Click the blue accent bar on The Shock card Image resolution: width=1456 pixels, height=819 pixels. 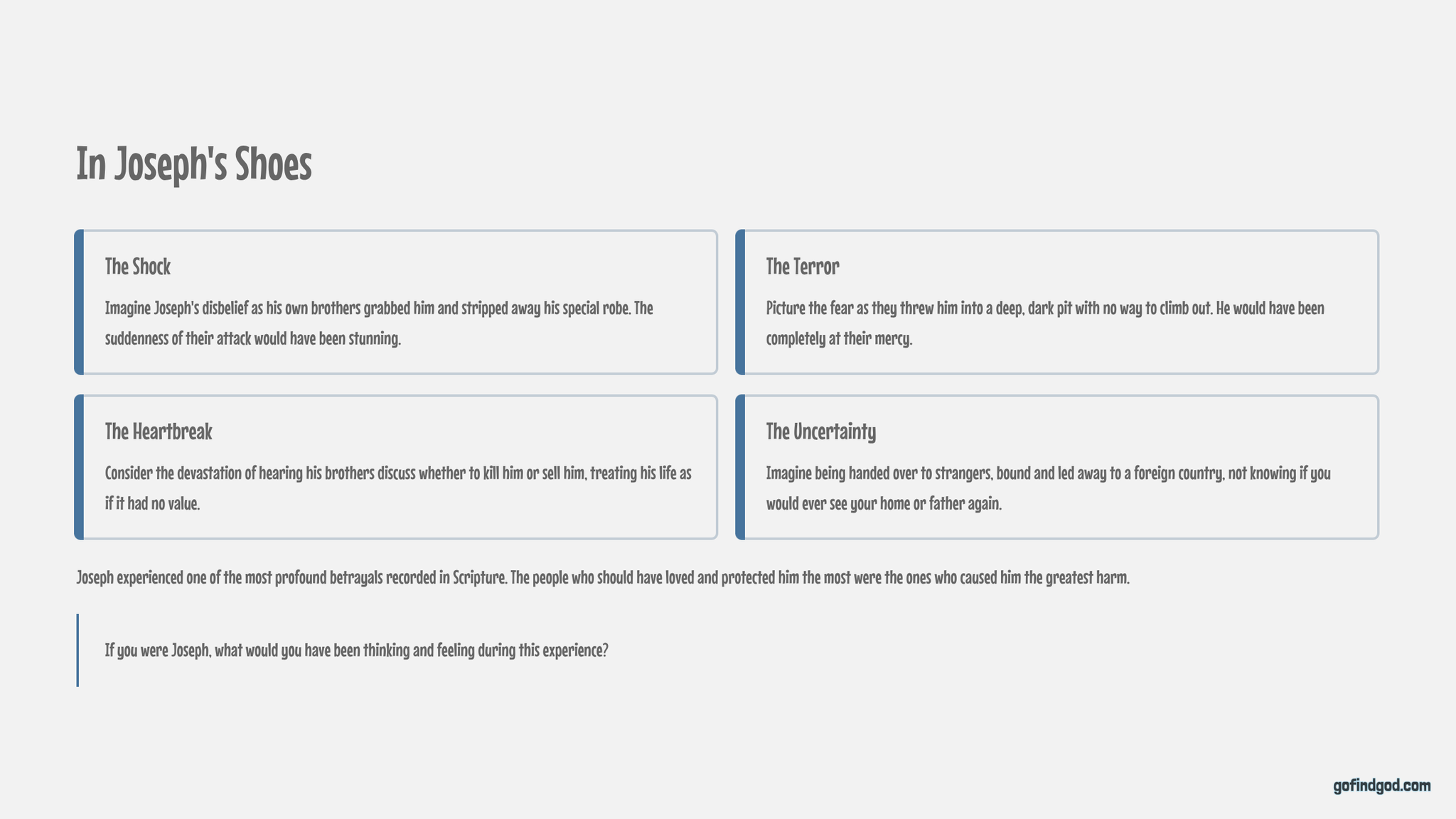[79, 302]
